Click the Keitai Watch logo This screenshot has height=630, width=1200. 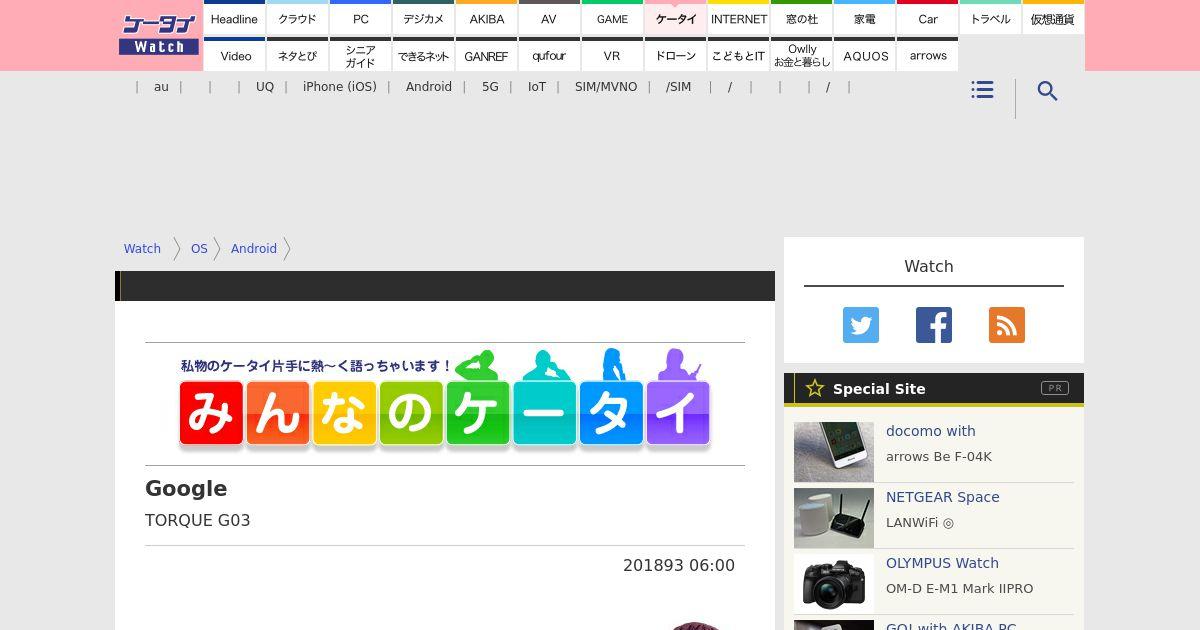[x=159, y=35]
